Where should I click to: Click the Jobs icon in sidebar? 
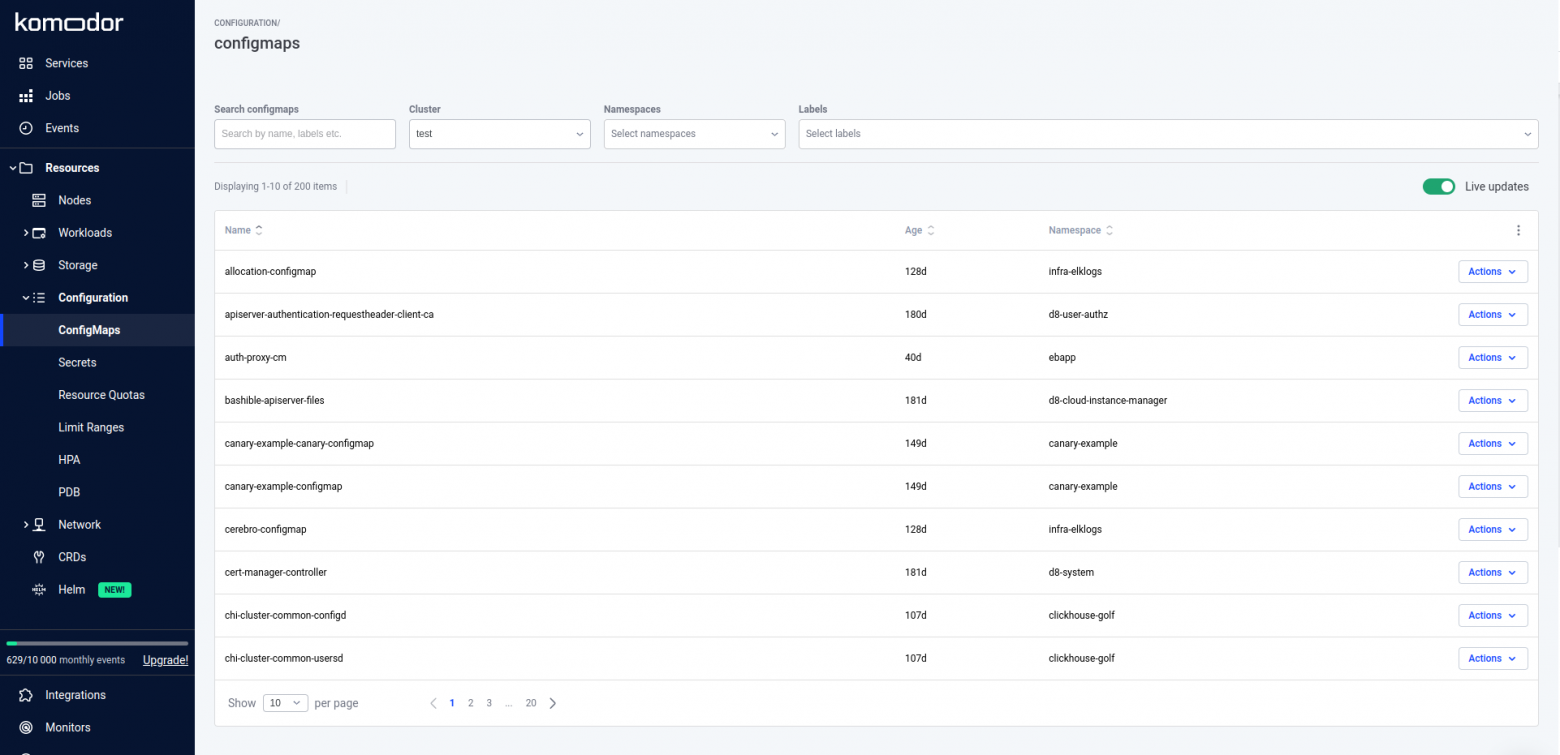tap(26, 96)
